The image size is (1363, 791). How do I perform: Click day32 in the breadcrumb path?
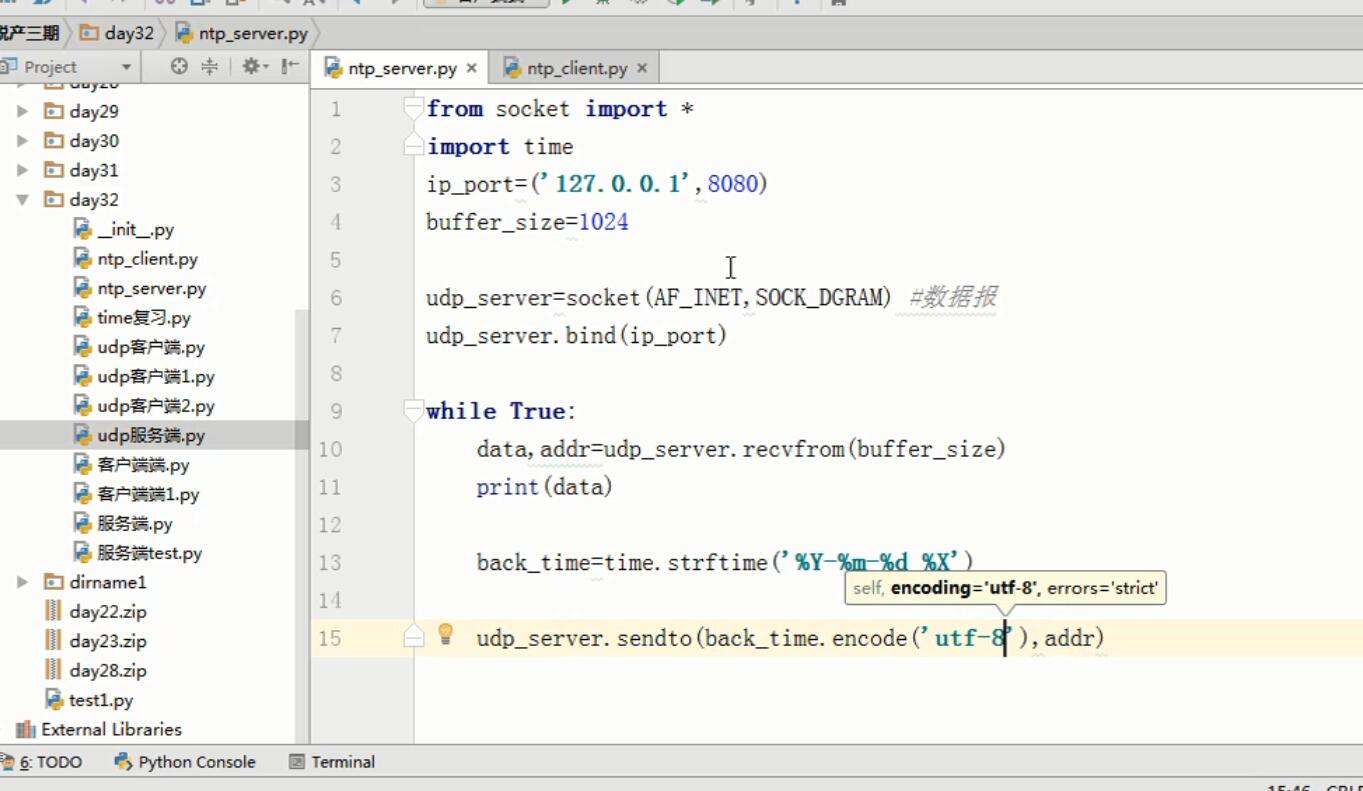(128, 33)
